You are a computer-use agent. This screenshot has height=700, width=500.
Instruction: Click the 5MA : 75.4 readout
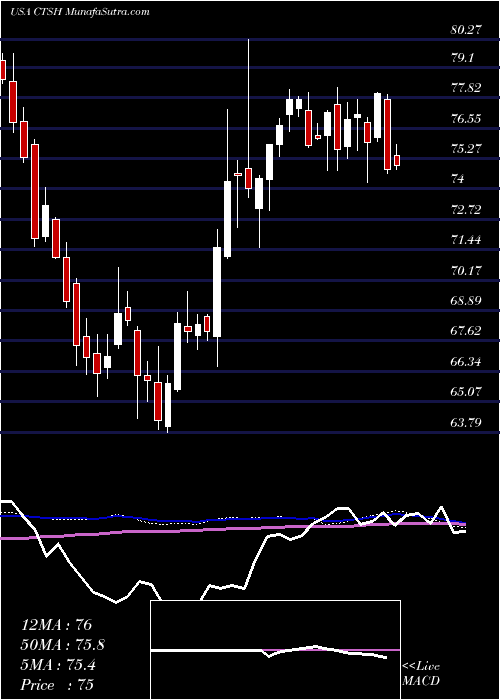[58, 665]
